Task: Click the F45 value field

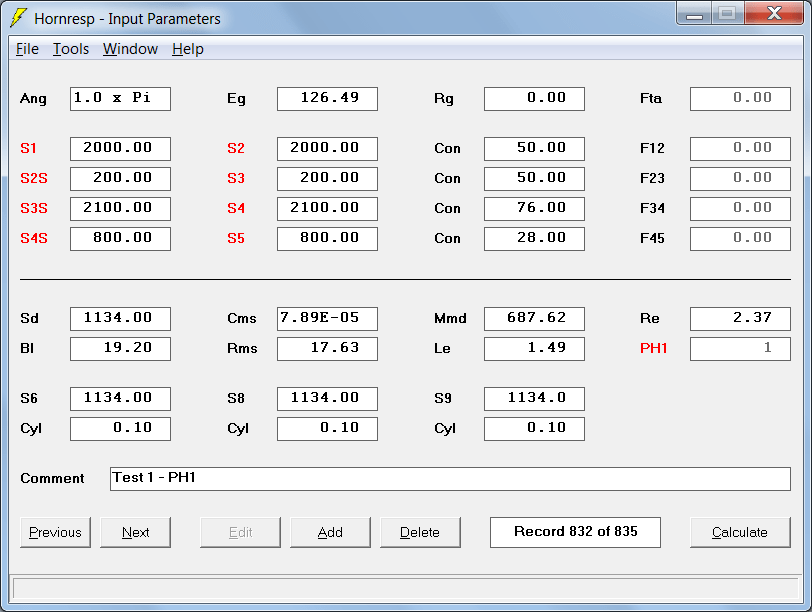Action: 741,239
